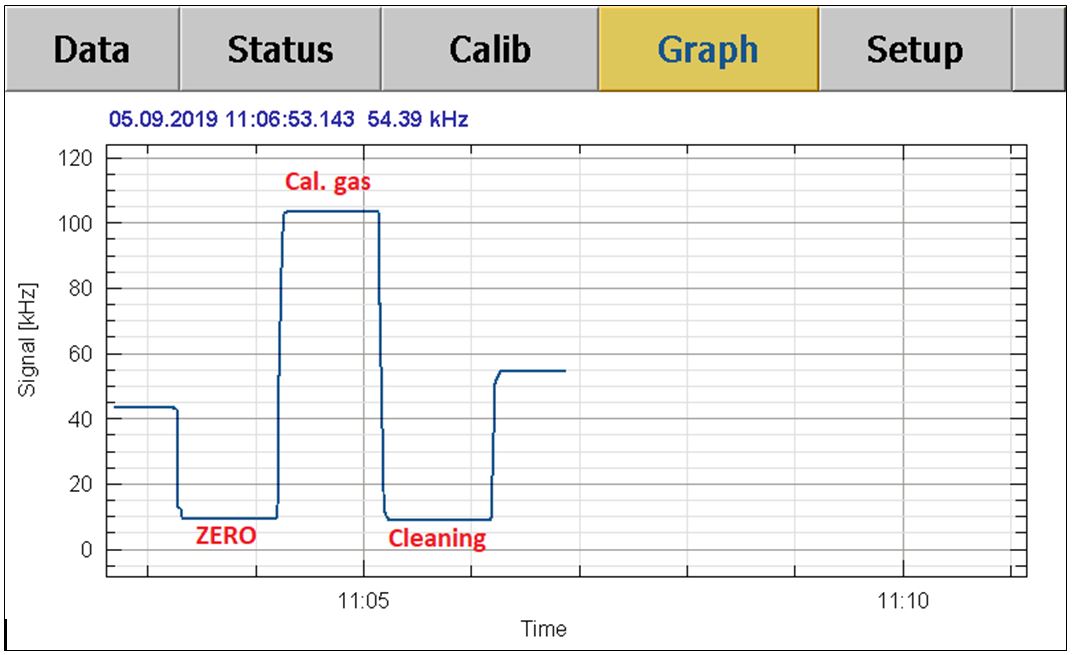Click the red 'Cleaning' annotation label
Viewport: 1072px width, 655px height.
click(x=437, y=539)
